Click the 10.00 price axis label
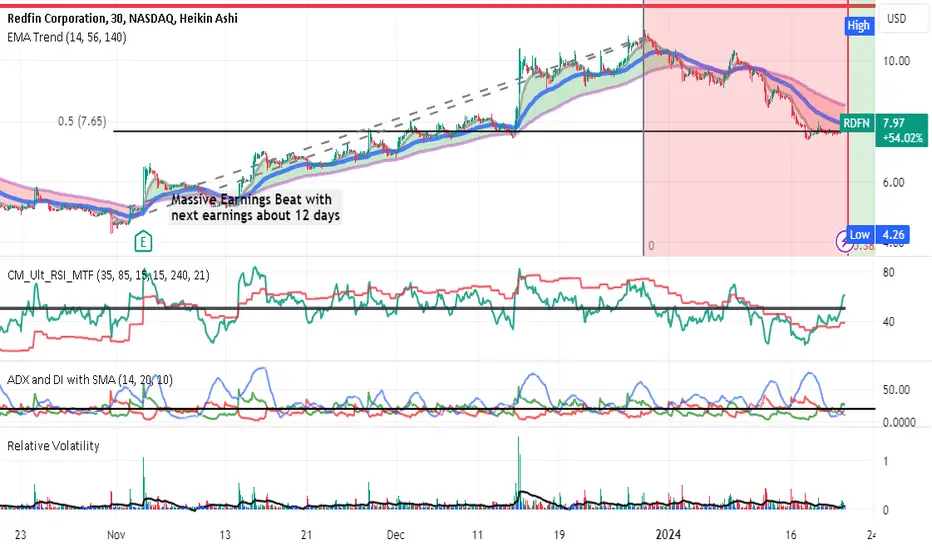The width and height of the screenshot is (932, 550). coord(896,61)
